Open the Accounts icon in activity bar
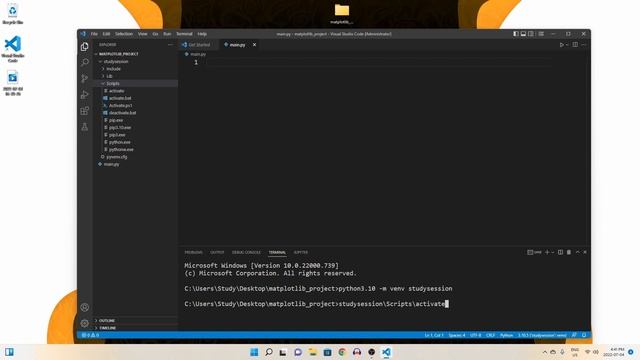This screenshot has width=640, height=360. 84,307
